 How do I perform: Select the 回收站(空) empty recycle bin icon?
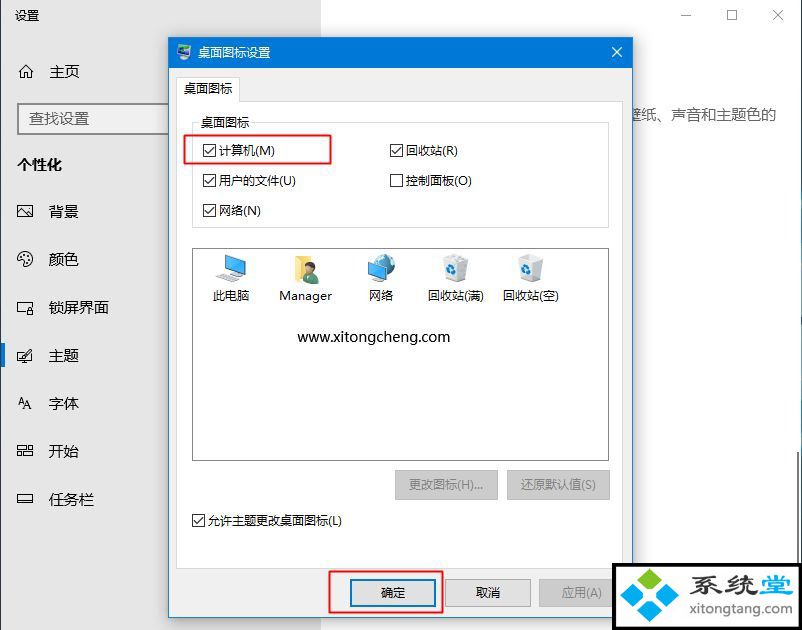pos(530,268)
